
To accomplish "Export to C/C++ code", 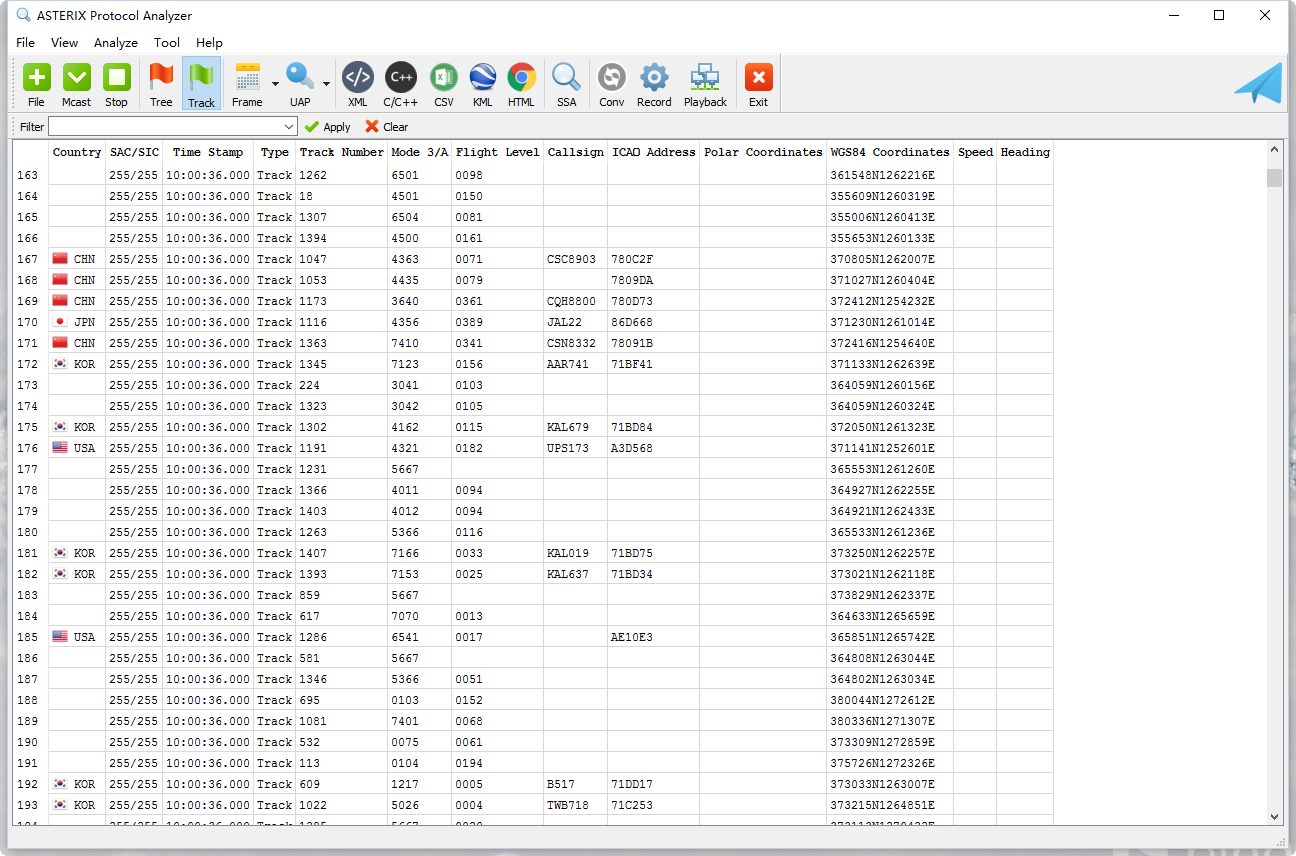I will pos(401,84).
